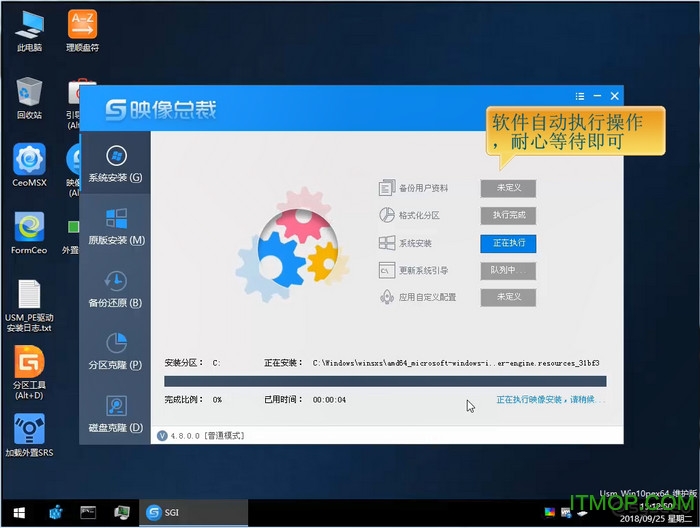Click version text 4.8.0.0 [普通模式]

pos(208,436)
